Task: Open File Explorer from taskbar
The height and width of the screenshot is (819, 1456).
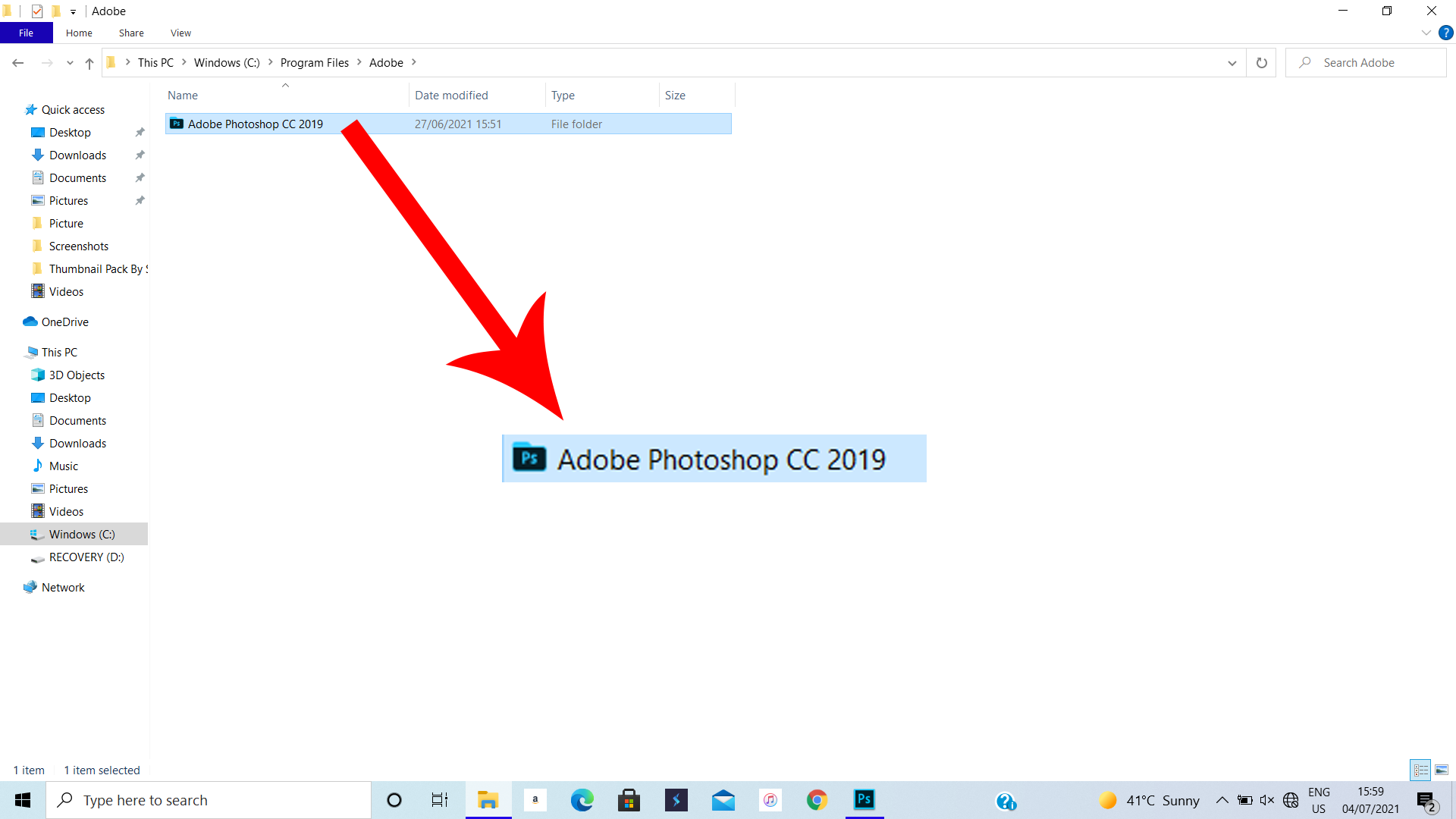Action: pyautogui.click(x=488, y=800)
